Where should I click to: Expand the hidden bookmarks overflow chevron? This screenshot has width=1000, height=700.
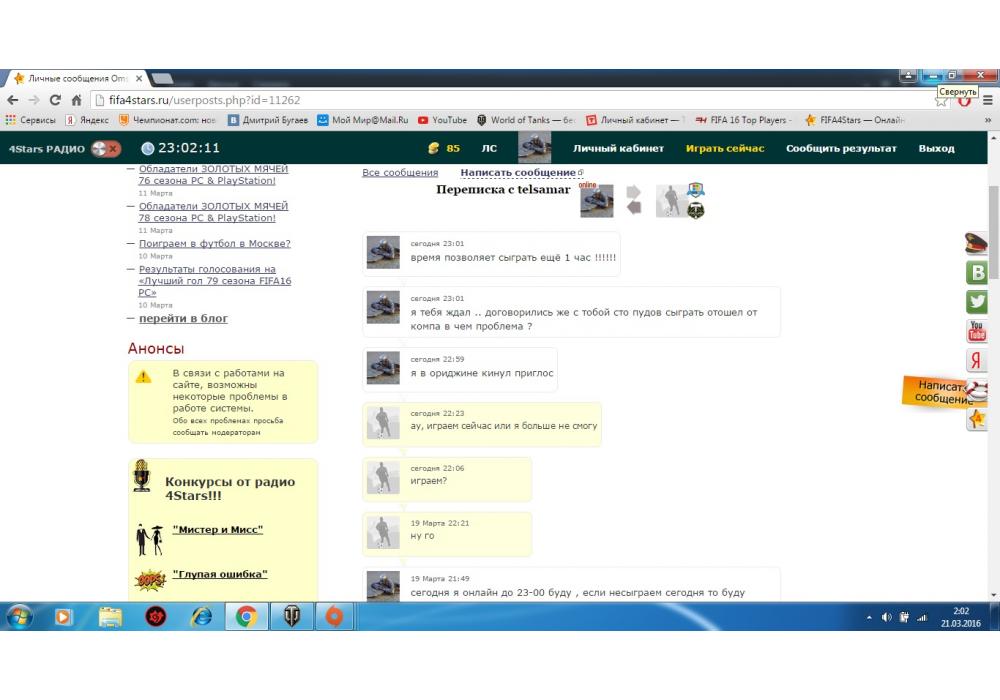(988, 120)
